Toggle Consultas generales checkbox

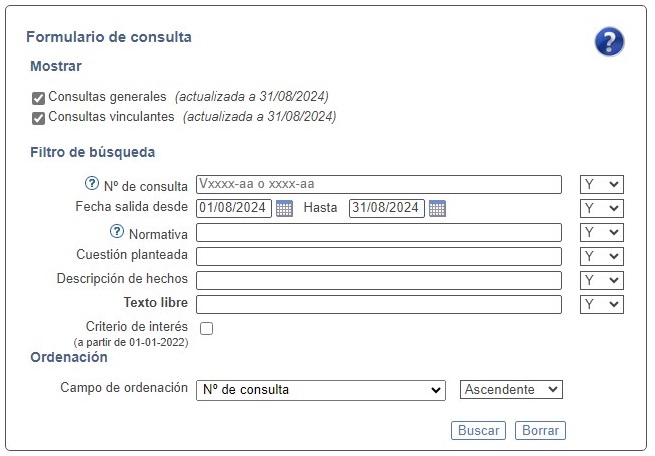pyautogui.click(x=39, y=98)
